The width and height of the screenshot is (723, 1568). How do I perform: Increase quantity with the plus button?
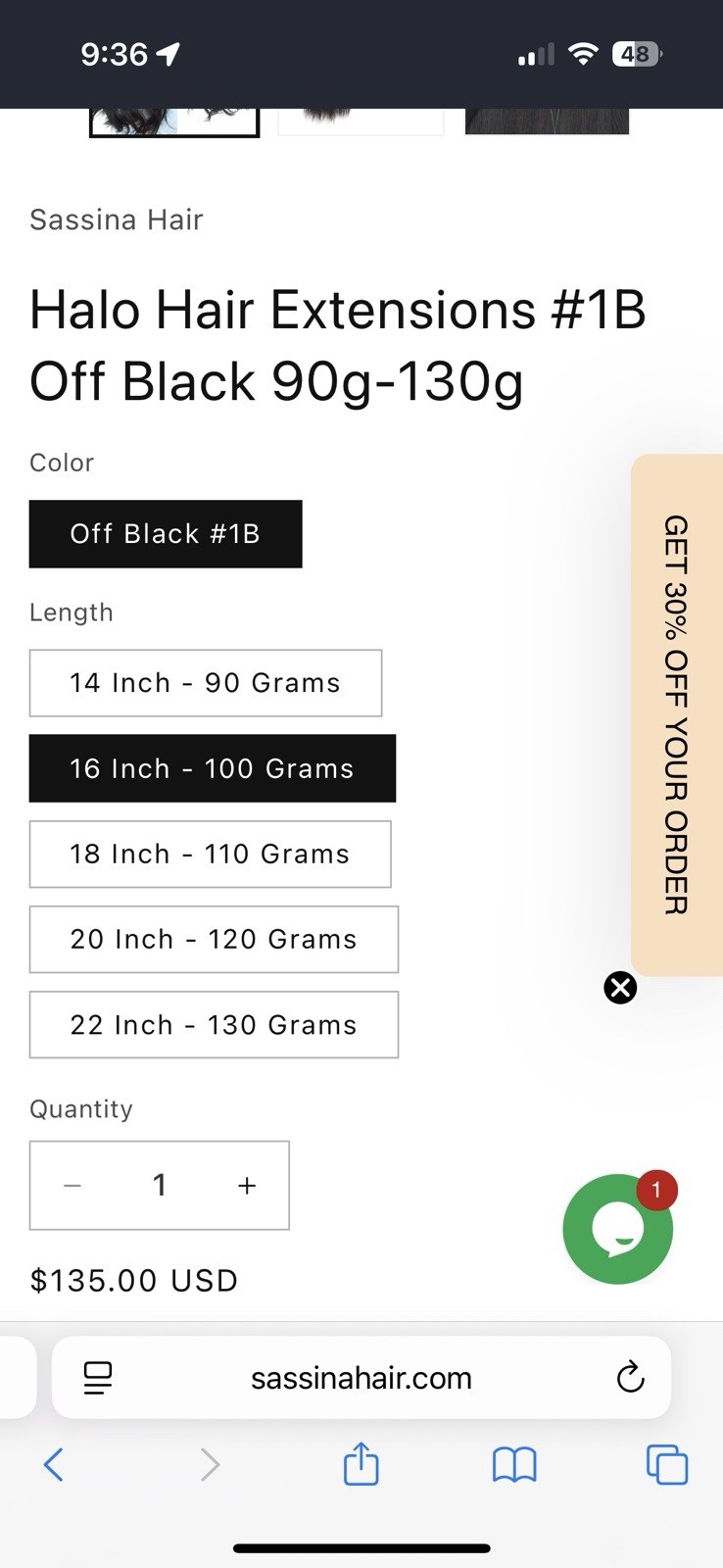coord(247,1186)
